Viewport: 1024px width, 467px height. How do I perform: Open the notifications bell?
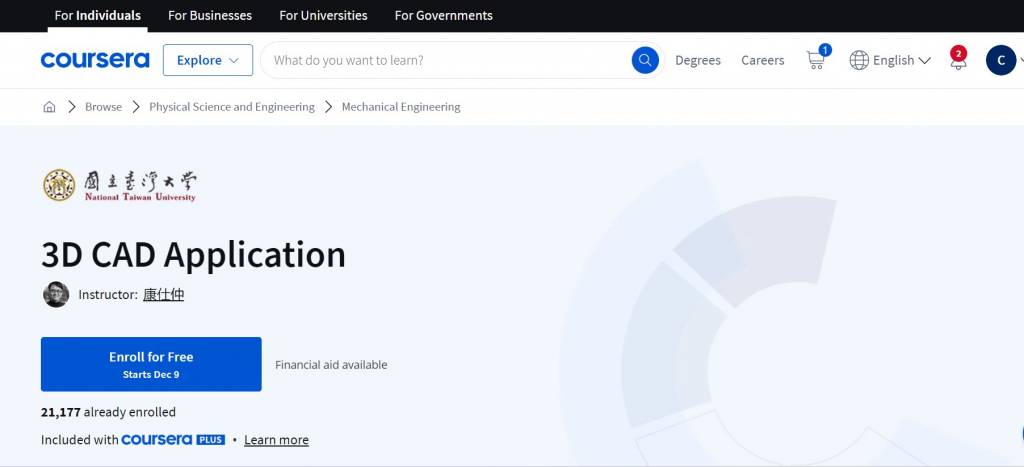click(958, 60)
